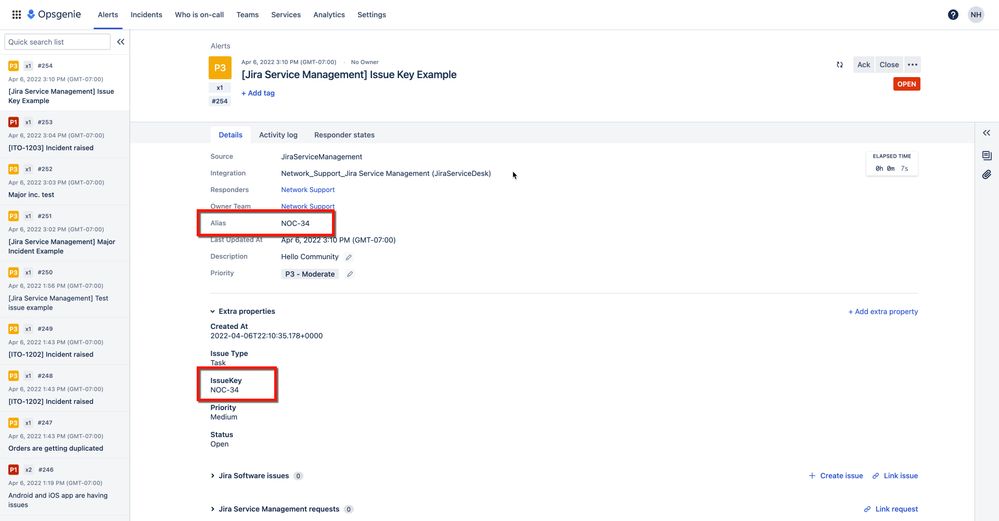The height and width of the screenshot is (521, 999).
Task: Open the Analytics menu
Action: point(329,15)
